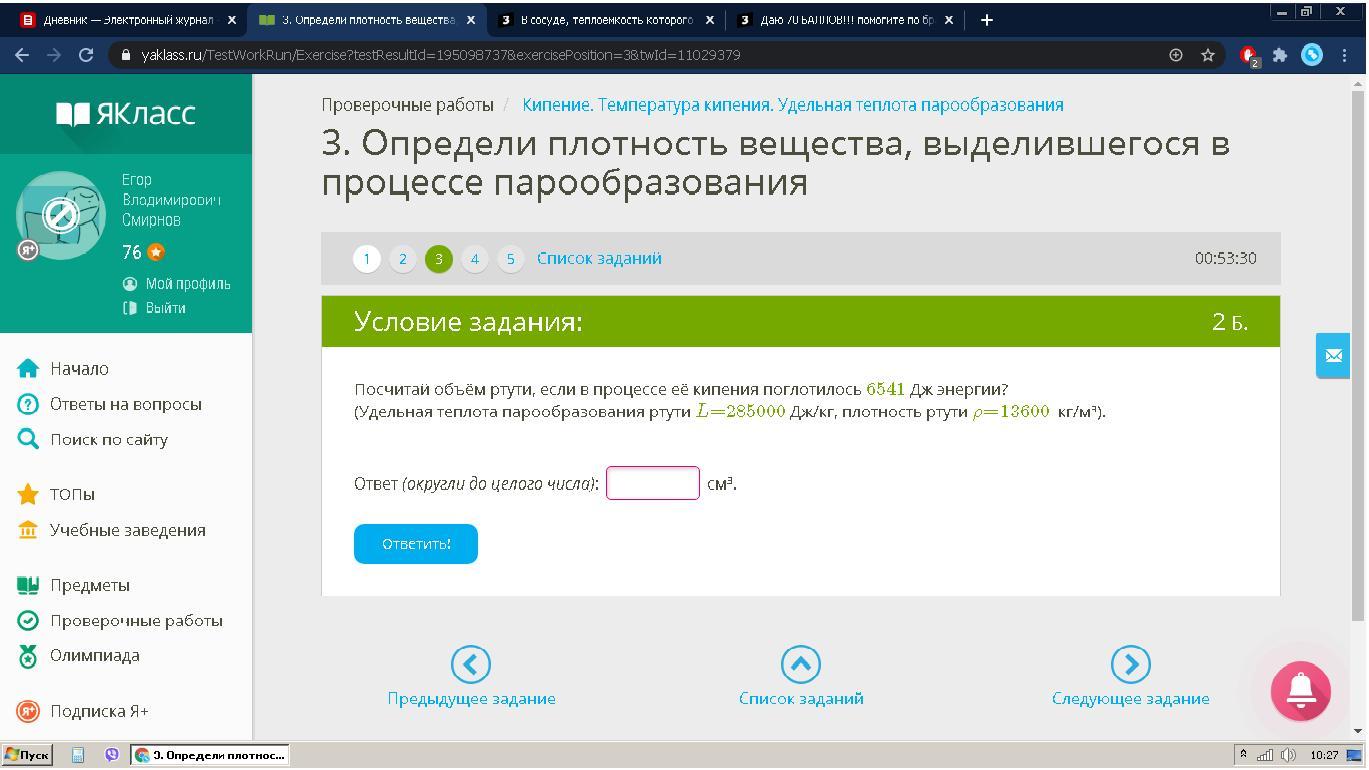
Task: Close the Дневник browser tab
Action: (232, 19)
